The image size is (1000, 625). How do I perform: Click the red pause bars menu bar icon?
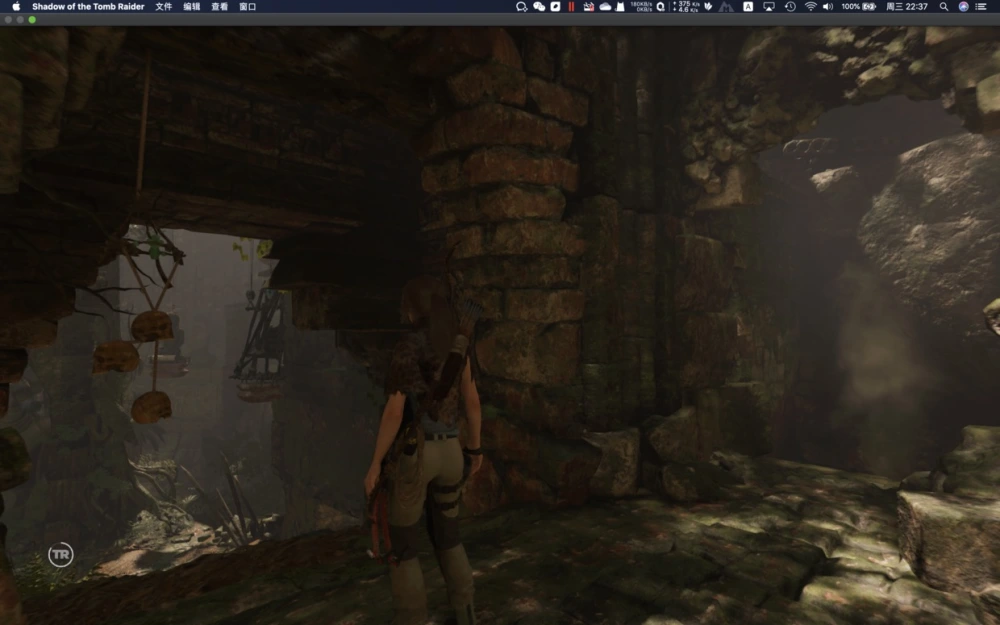tap(571, 6)
